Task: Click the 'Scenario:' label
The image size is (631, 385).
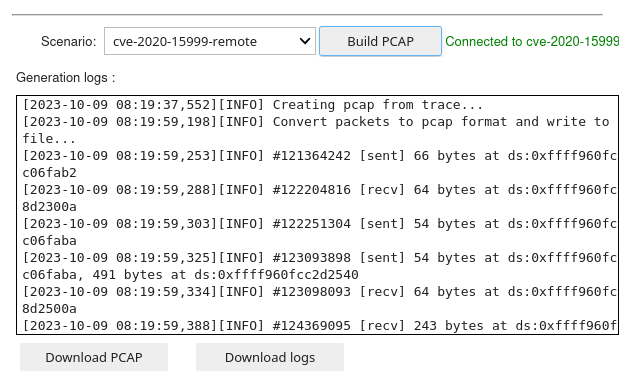Action: pos(68,41)
